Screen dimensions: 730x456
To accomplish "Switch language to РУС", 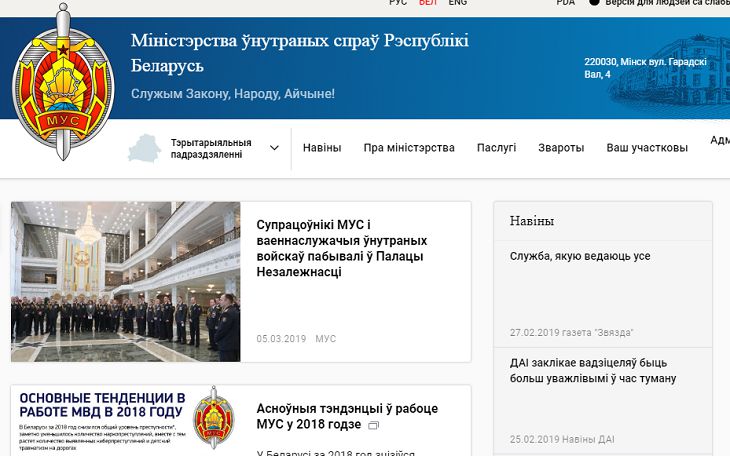I will pyautogui.click(x=398, y=3).
